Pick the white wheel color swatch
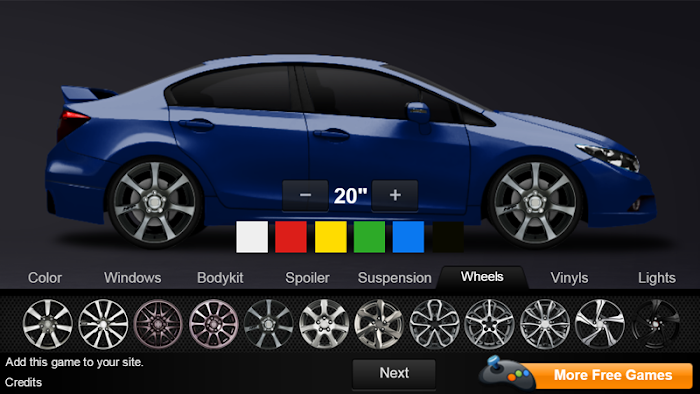 pos(252,237)
